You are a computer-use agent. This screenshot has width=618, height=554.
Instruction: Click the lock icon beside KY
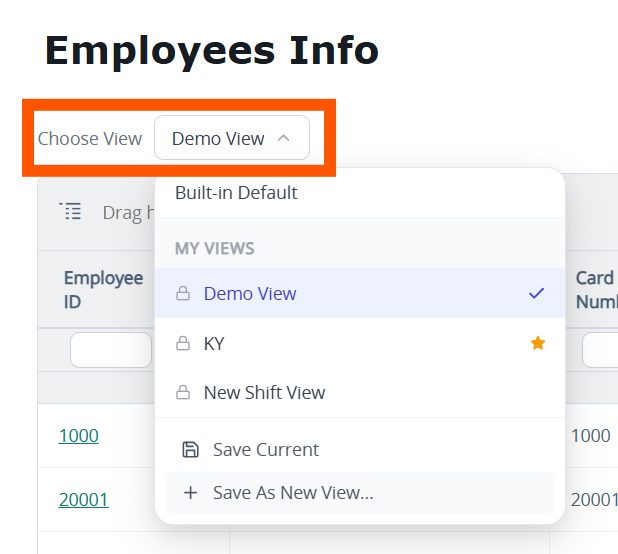(183, 343)
